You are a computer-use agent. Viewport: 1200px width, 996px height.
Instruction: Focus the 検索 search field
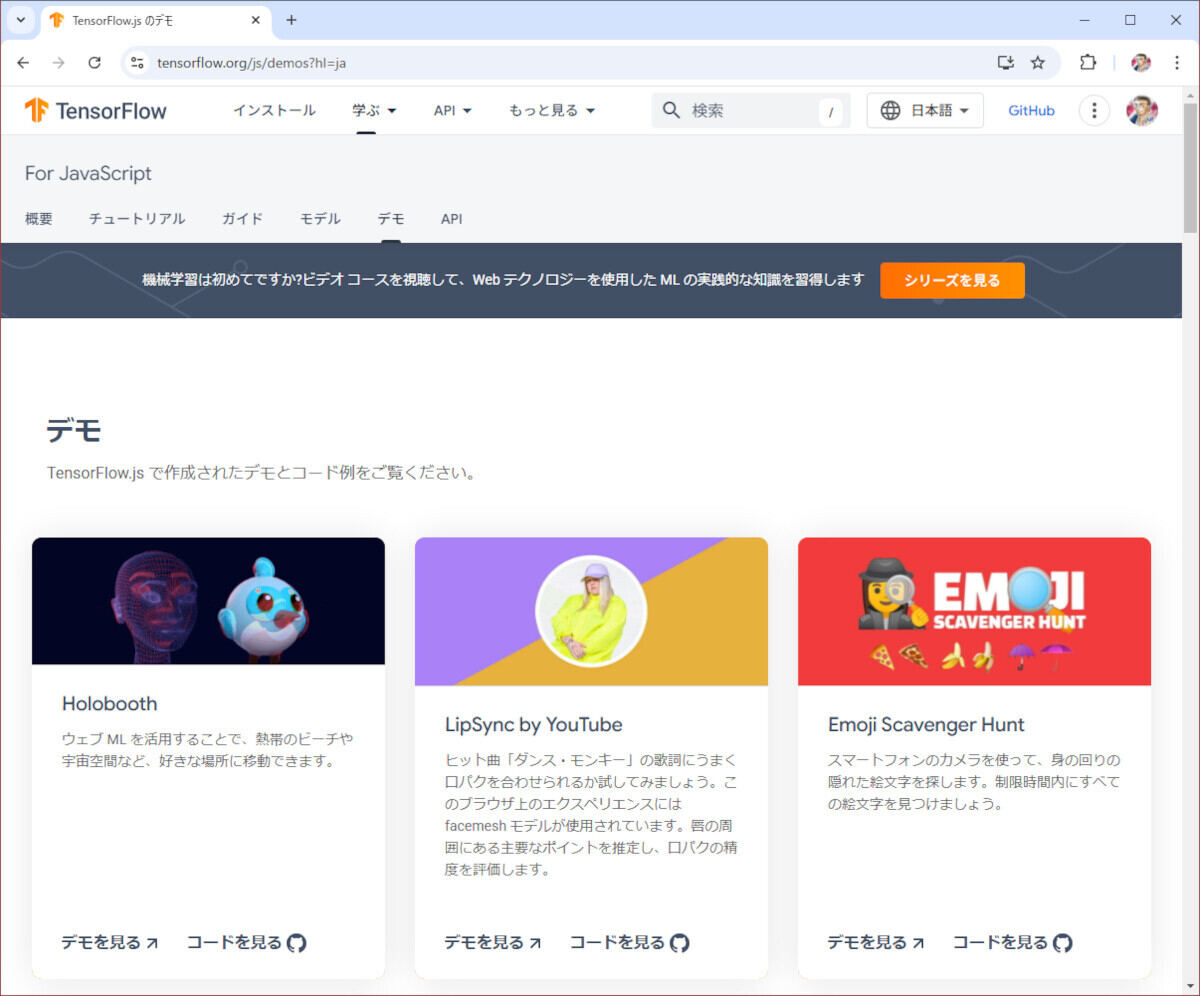pos(751,110)
